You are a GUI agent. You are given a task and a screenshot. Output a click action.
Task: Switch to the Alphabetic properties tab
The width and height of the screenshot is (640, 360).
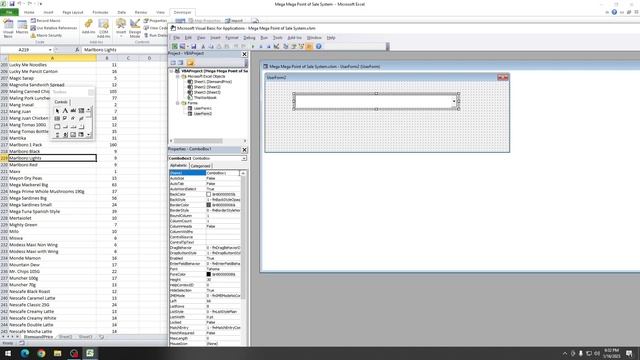(x=178, y=165)
